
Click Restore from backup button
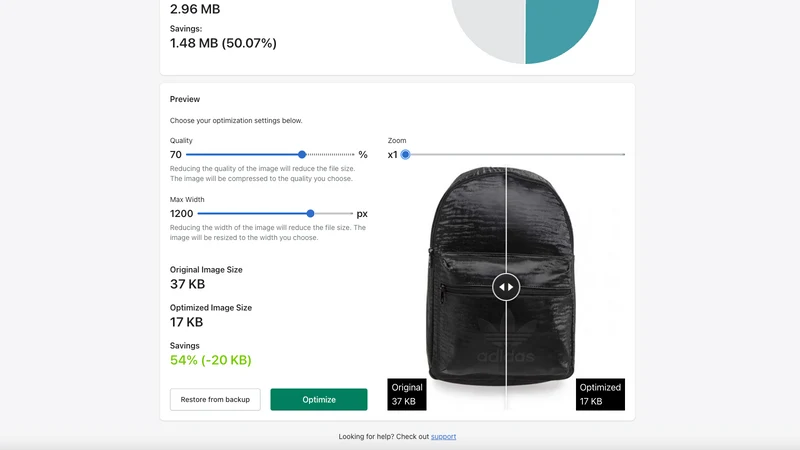click(x=215, y=399)
